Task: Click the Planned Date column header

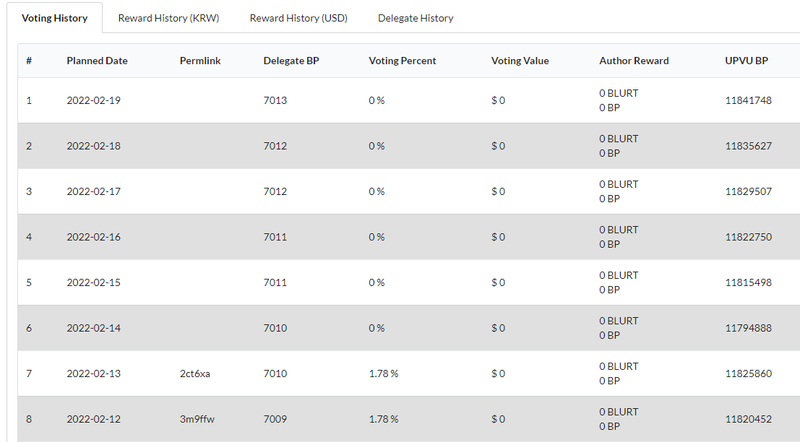Action: pyautogui.click(x=97, y=61)
